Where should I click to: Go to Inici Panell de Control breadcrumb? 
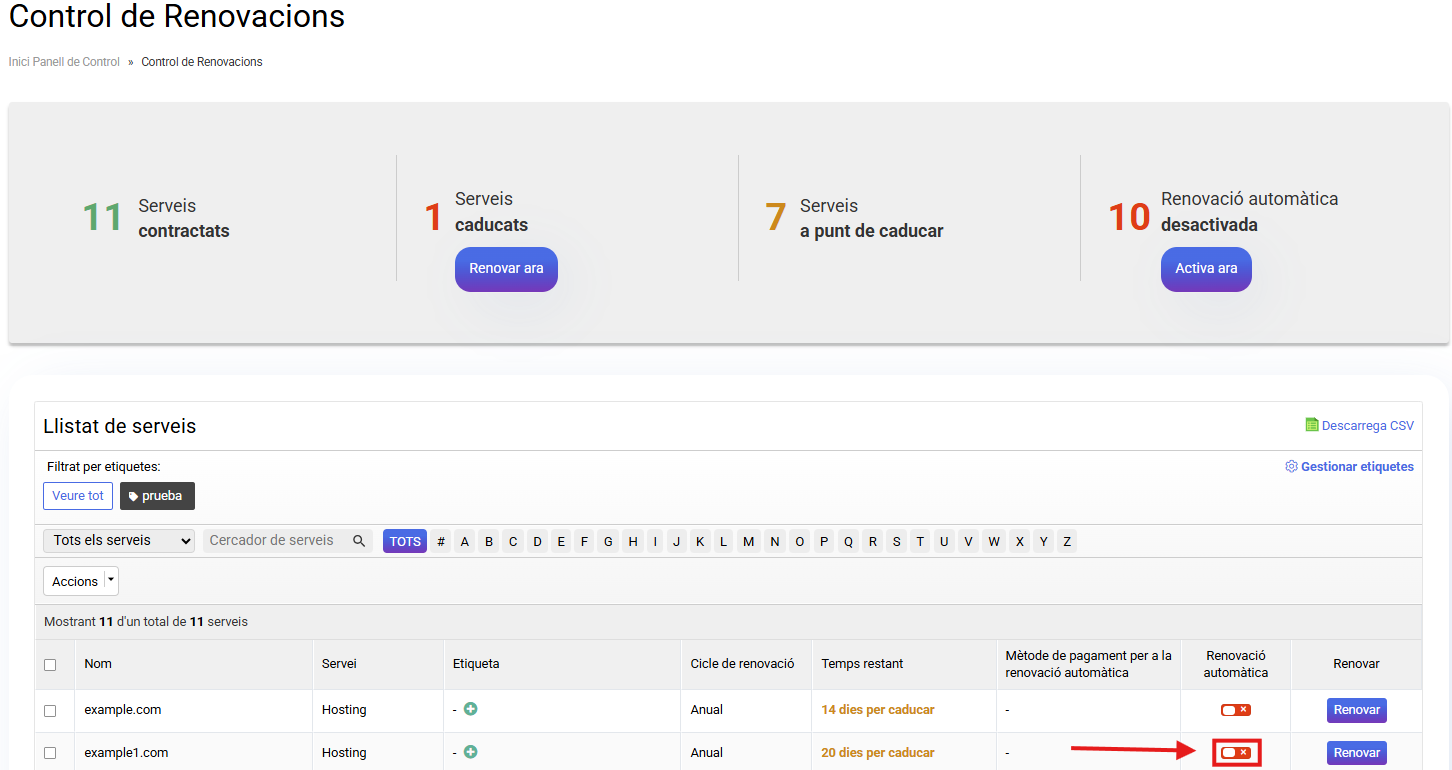point(64,62)
